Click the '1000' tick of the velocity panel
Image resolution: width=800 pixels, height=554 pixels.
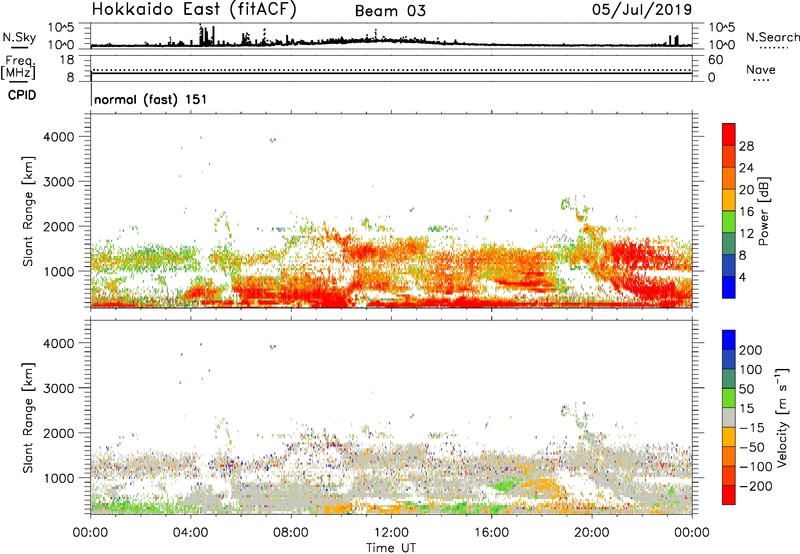pos(59,478)
